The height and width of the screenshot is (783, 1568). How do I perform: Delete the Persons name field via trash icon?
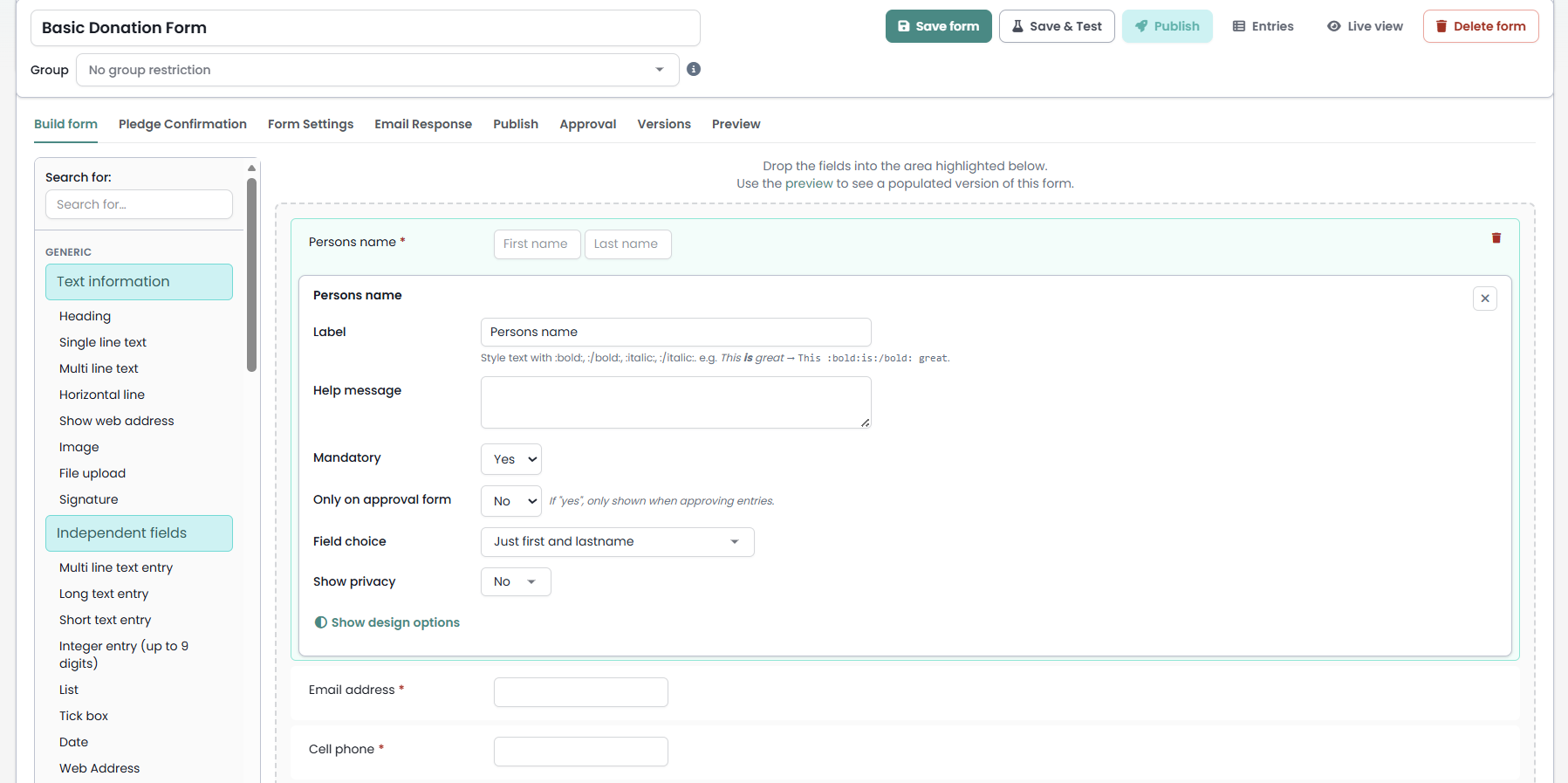point(1496,237)
